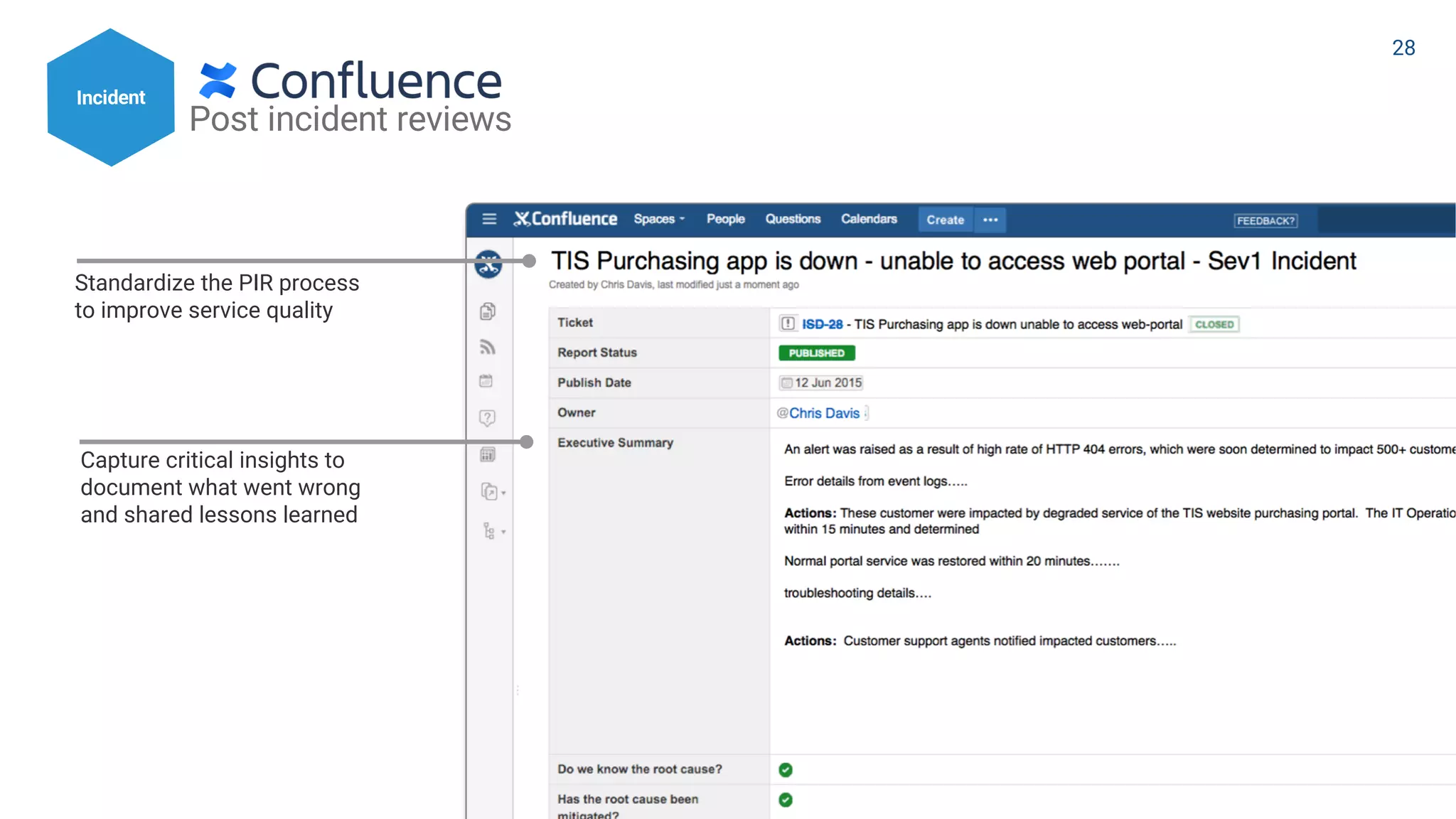This screenshot has width=1456, height=819.
Task: Click the page title TIS Purchasing app
Action: 953,261
